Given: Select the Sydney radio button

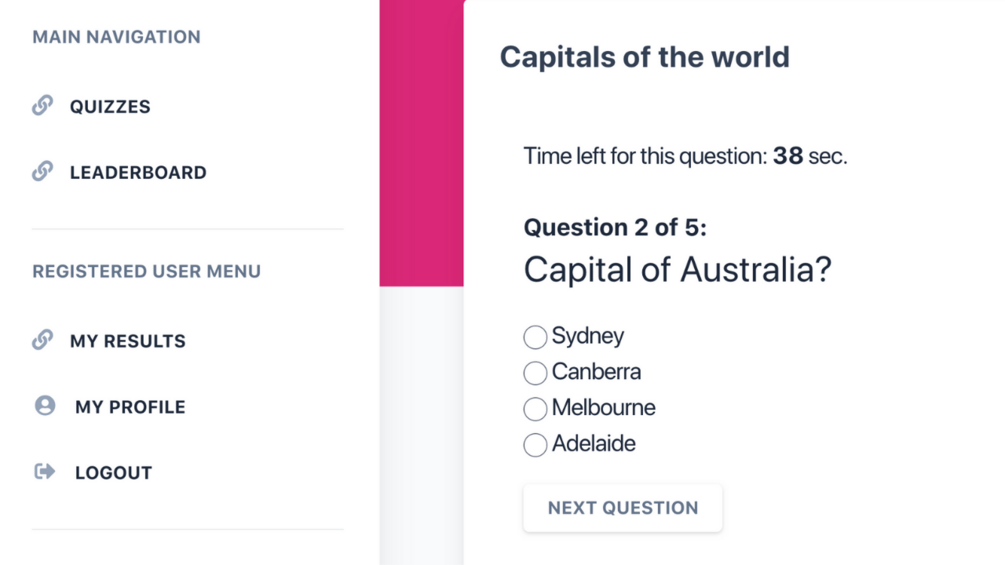Looking at the screenshot, I should (535, 337).
